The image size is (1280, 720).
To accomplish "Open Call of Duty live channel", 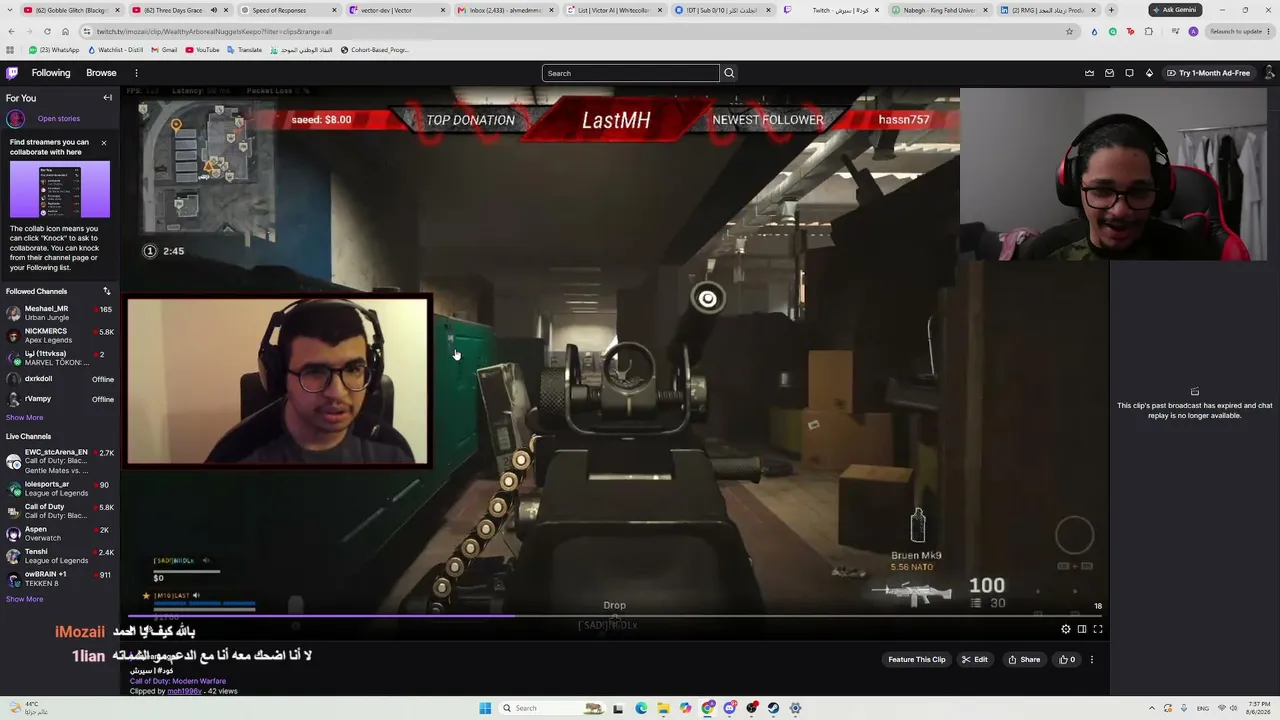I will 59,511.
